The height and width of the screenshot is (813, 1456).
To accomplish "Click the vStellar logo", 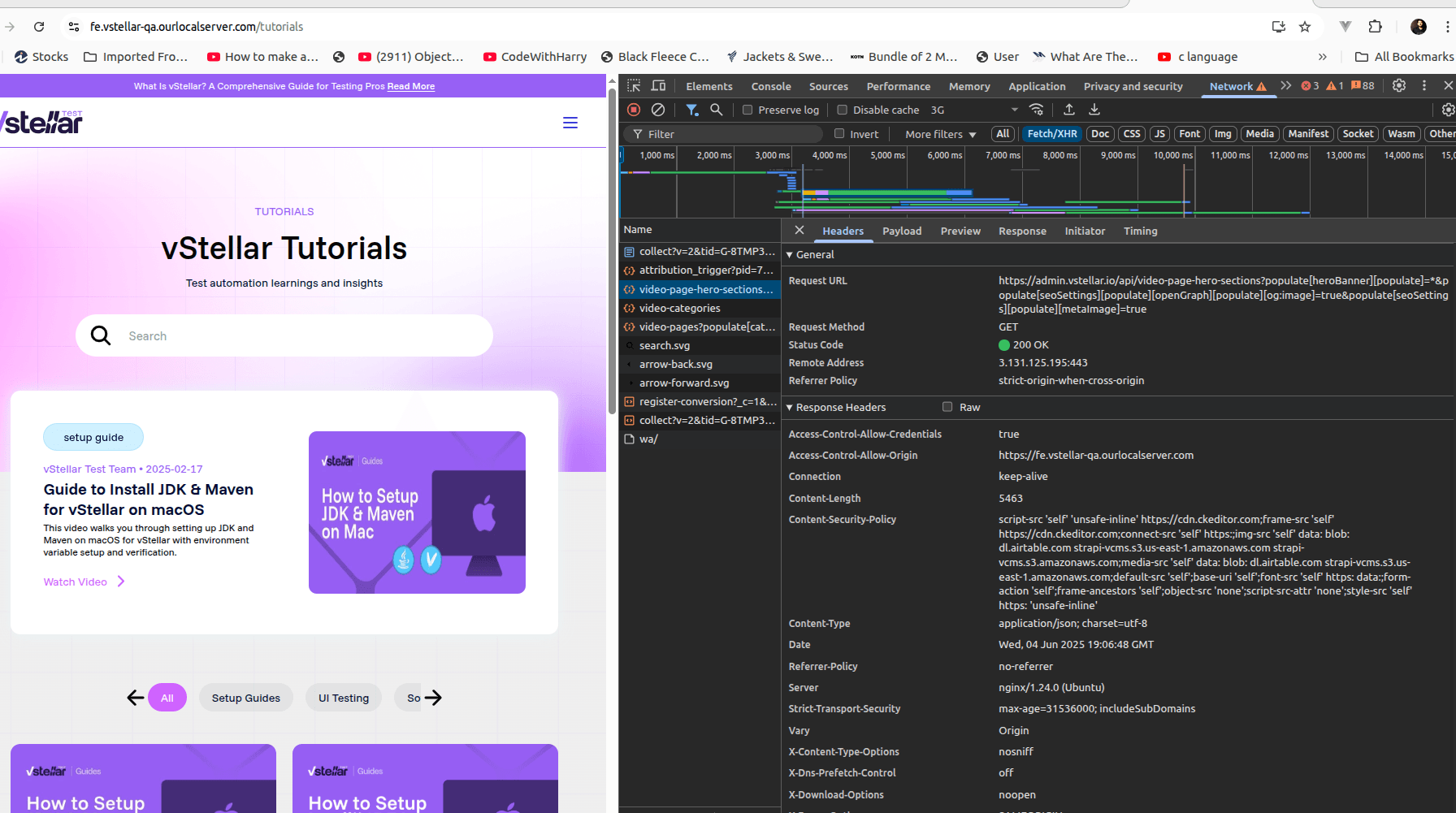I will point(42,123).
